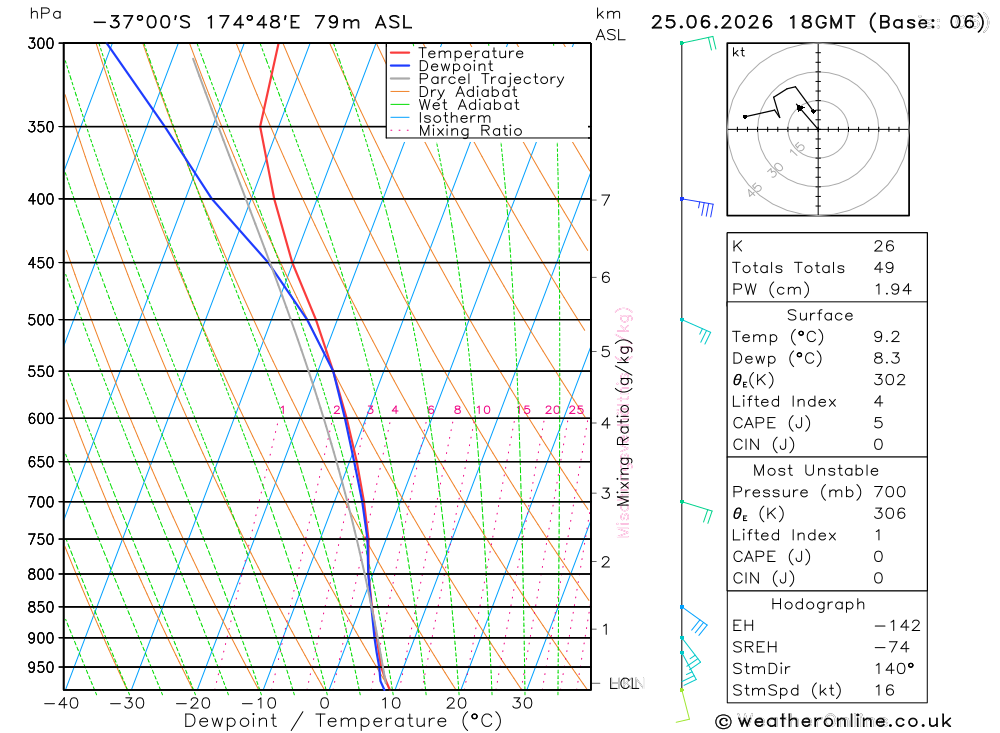Click the 850 hPa pressure axis label
Image resolution: width=1000 pixels, height=733 pixels.
(41, 607)
